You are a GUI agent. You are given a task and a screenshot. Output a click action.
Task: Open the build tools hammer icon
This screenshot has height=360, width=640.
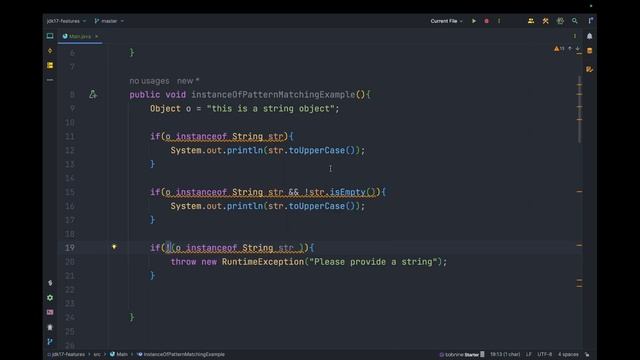[545, 21]
